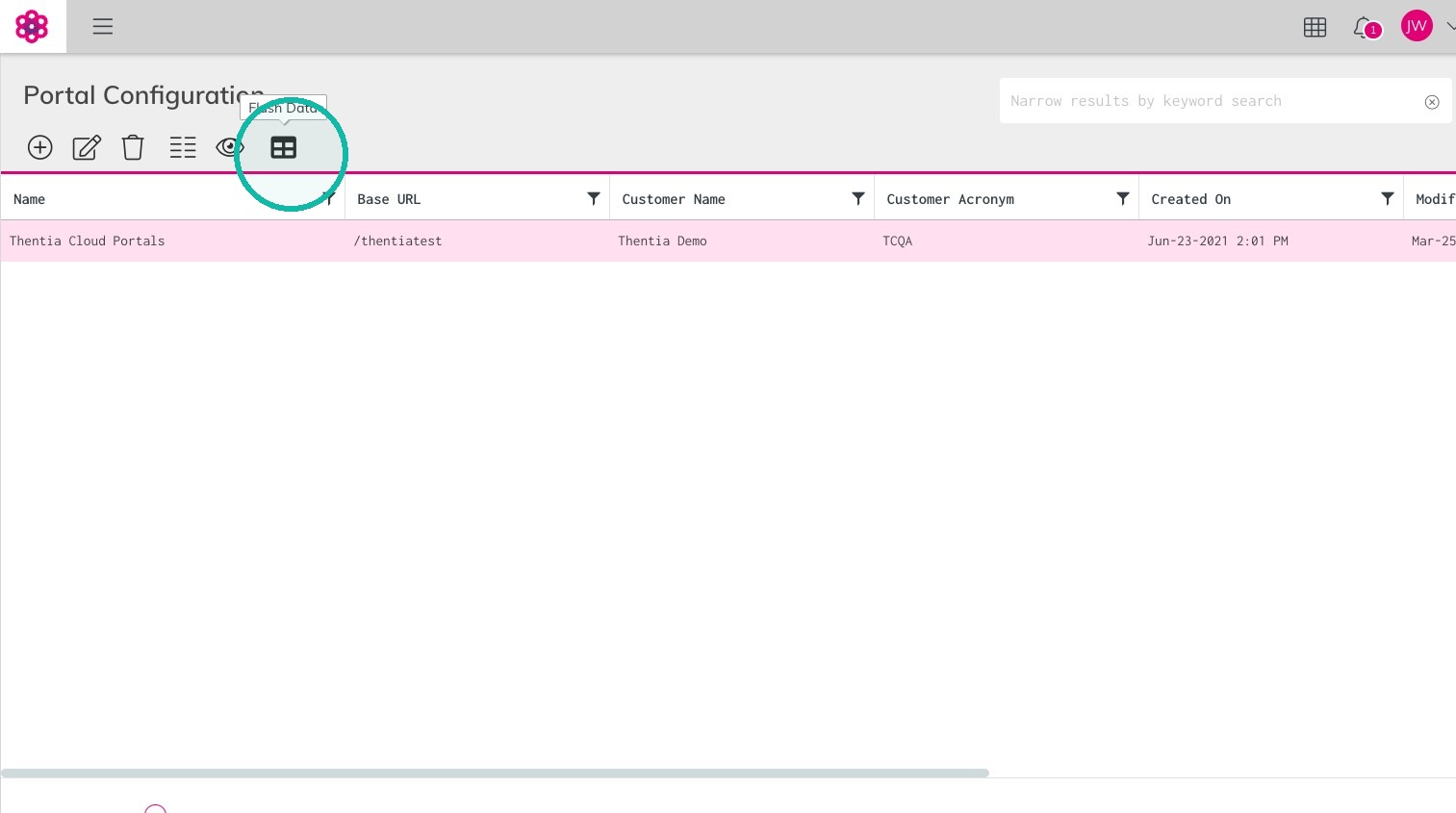The width and height of the screenshot is (1456, 813).
Task: Open the notifications bell with badge
Action: pyautogui.click(x=1367, y=28)
